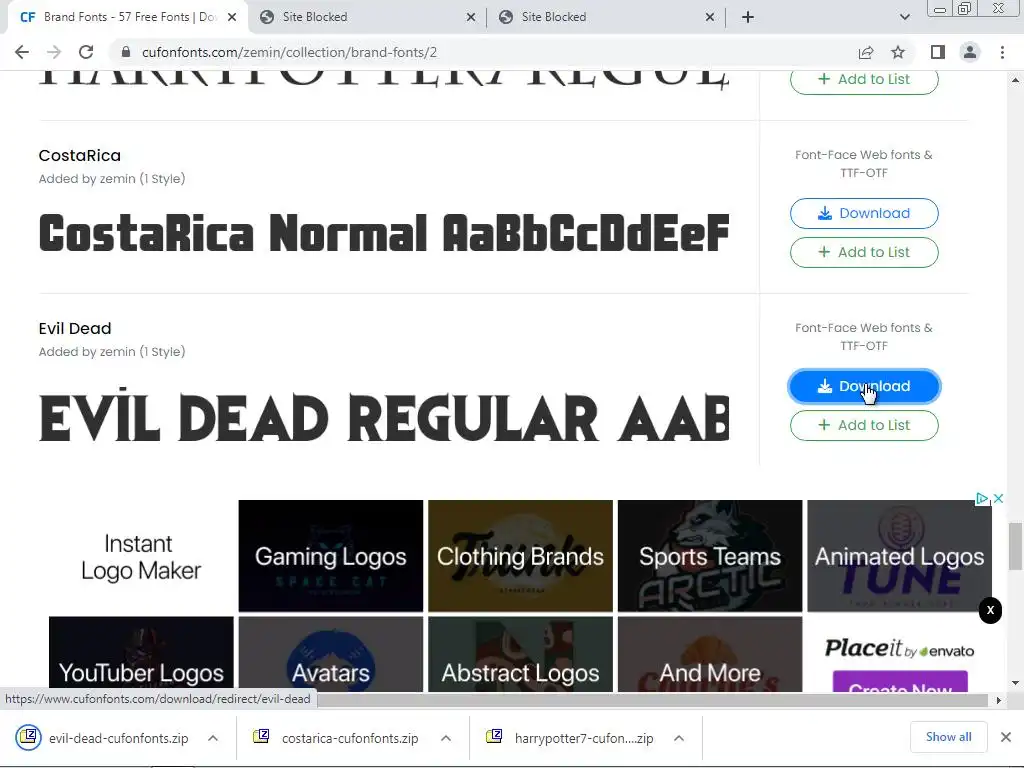Open the profile avatar menu
Viewport: 1024px width, 768px height.
[970, 52]
